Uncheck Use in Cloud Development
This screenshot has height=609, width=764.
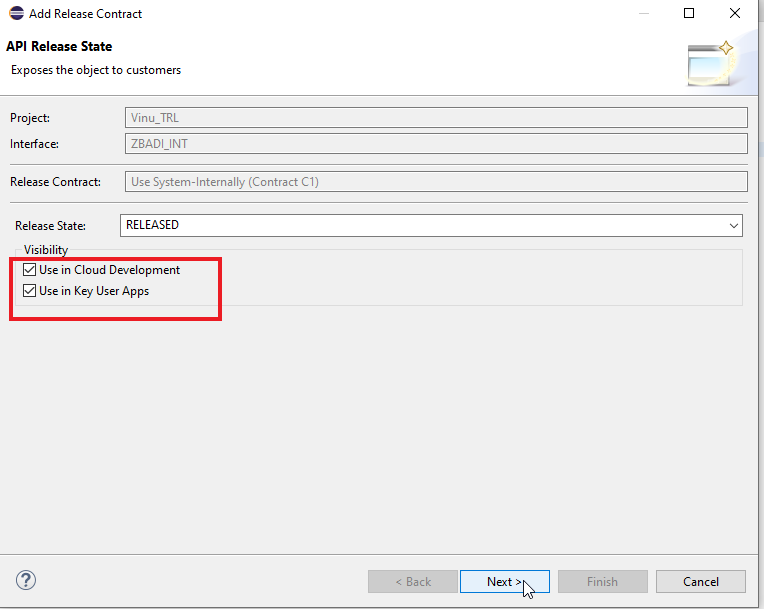click(30, 269)
